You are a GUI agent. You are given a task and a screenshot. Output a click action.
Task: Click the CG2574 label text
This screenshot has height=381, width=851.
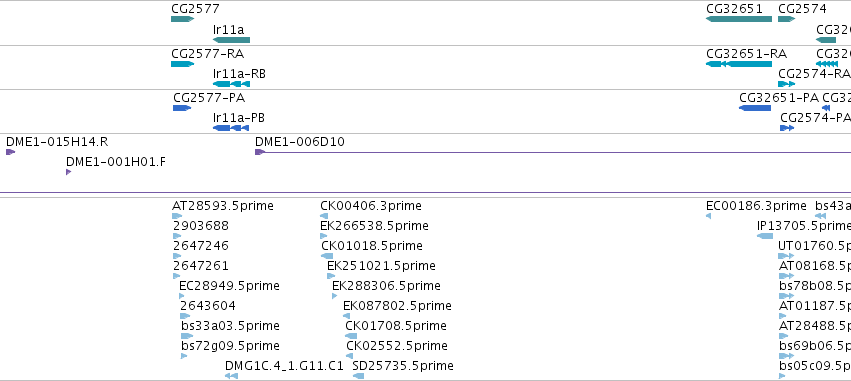pyautogui.click(x=802, y=9)
